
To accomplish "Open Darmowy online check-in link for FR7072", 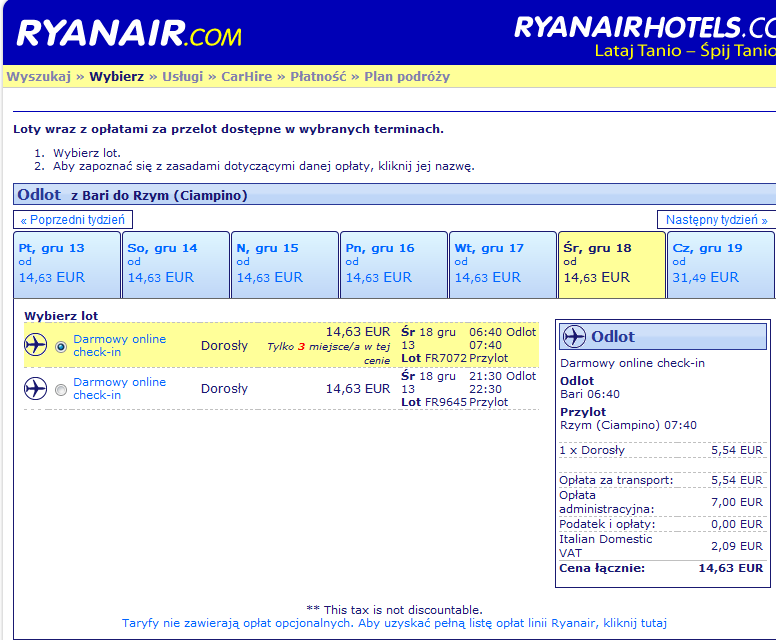I will [119, 345].
